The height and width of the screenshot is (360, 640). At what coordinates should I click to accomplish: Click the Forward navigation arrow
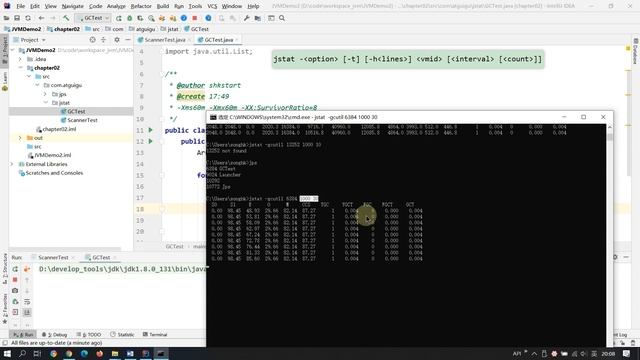(53, 18)
